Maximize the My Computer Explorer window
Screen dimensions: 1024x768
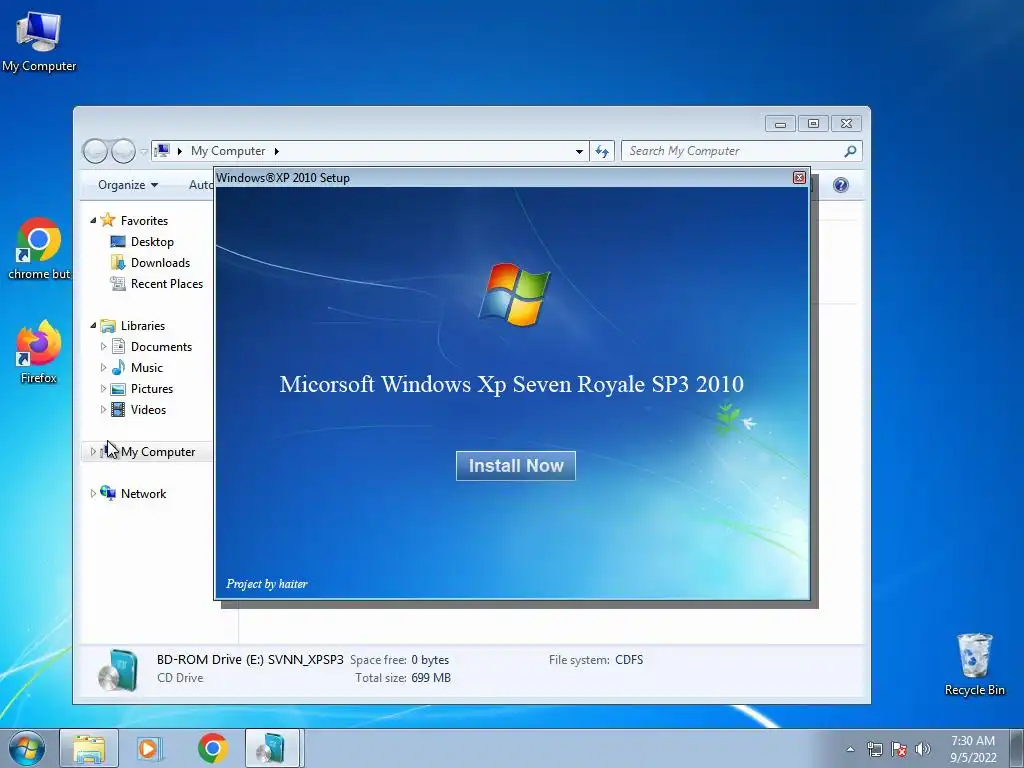[813, 123]
